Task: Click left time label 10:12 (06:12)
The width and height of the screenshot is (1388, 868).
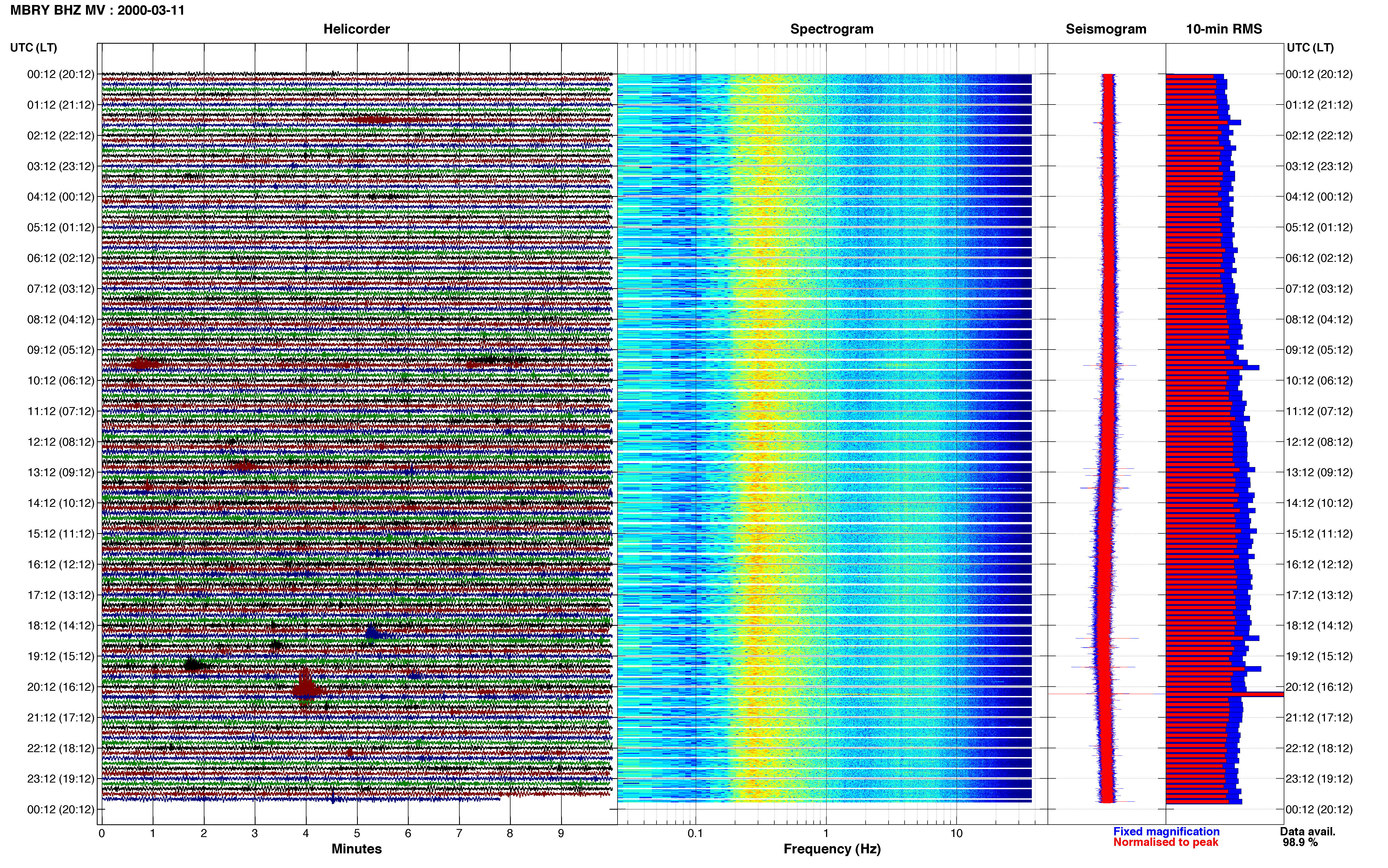Action: pos(61,380)
